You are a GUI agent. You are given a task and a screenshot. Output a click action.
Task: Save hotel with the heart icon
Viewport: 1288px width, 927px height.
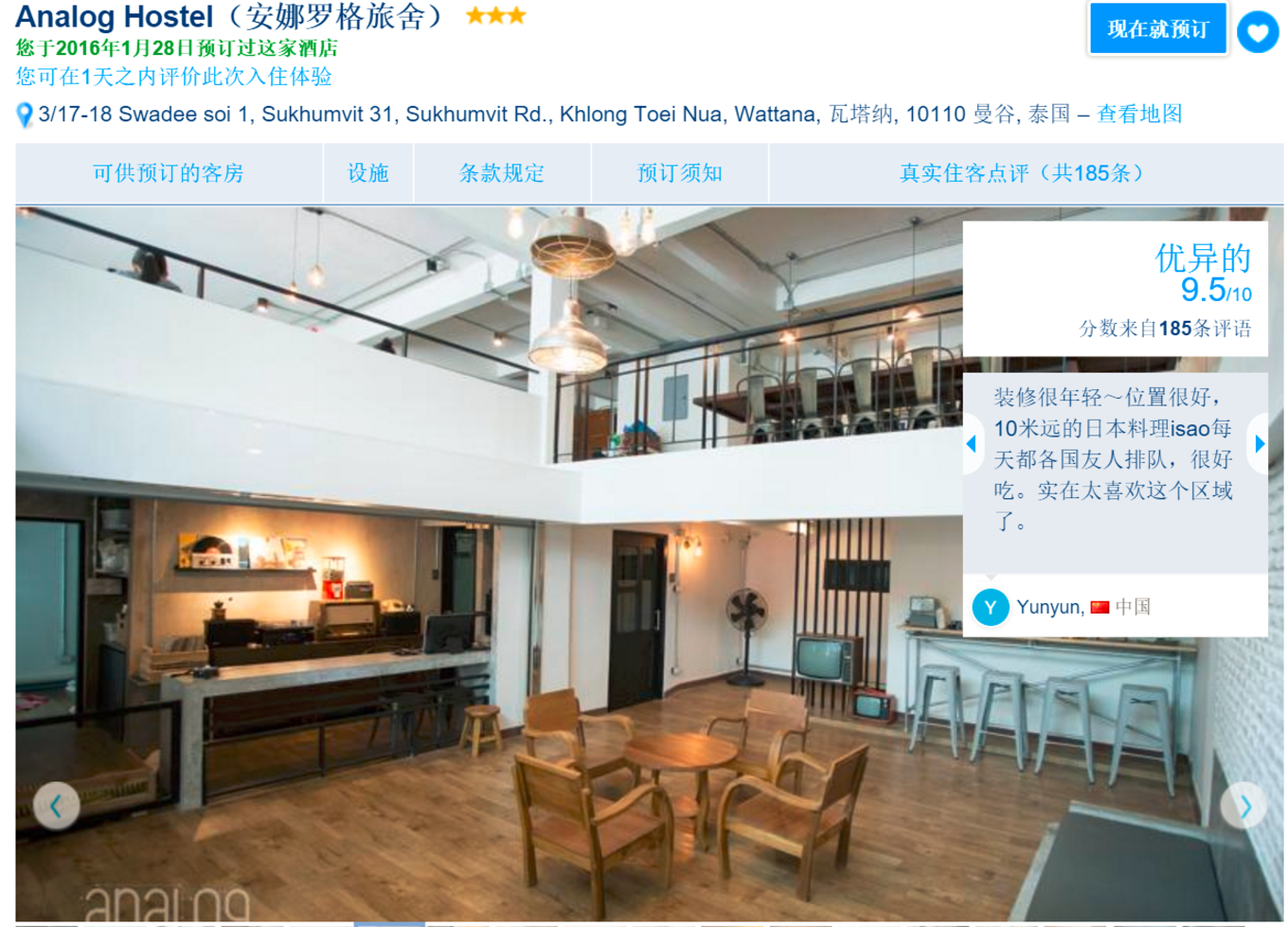[x=1258, y=32]
